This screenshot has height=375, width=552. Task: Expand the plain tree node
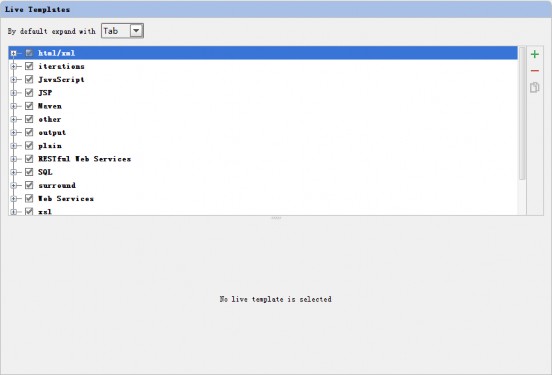pos(13,145)
